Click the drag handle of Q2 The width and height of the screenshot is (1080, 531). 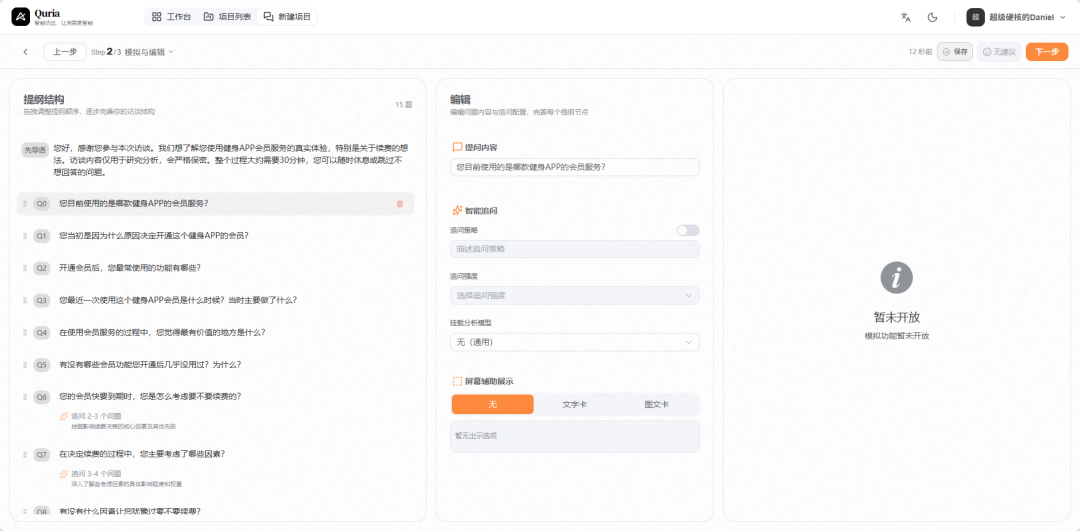[x=25, y=268]
